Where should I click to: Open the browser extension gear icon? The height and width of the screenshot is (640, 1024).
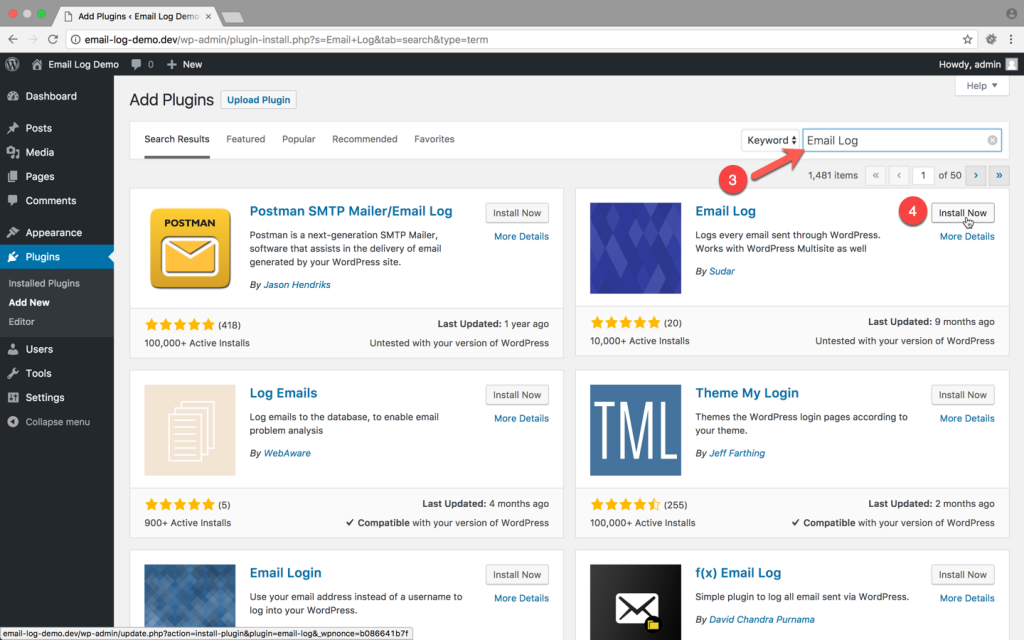point(991,39)
